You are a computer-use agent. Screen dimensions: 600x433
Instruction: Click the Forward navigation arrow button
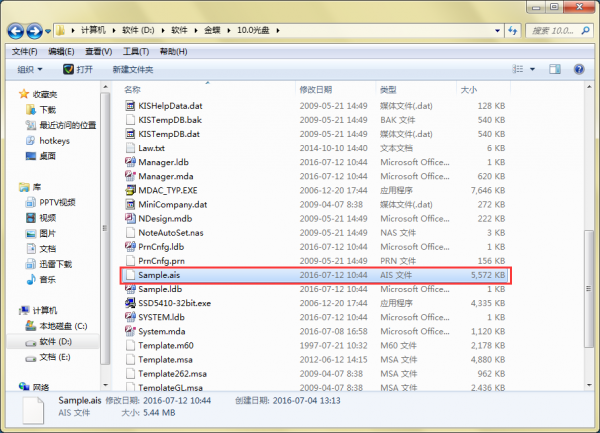(x=36, y=32)
